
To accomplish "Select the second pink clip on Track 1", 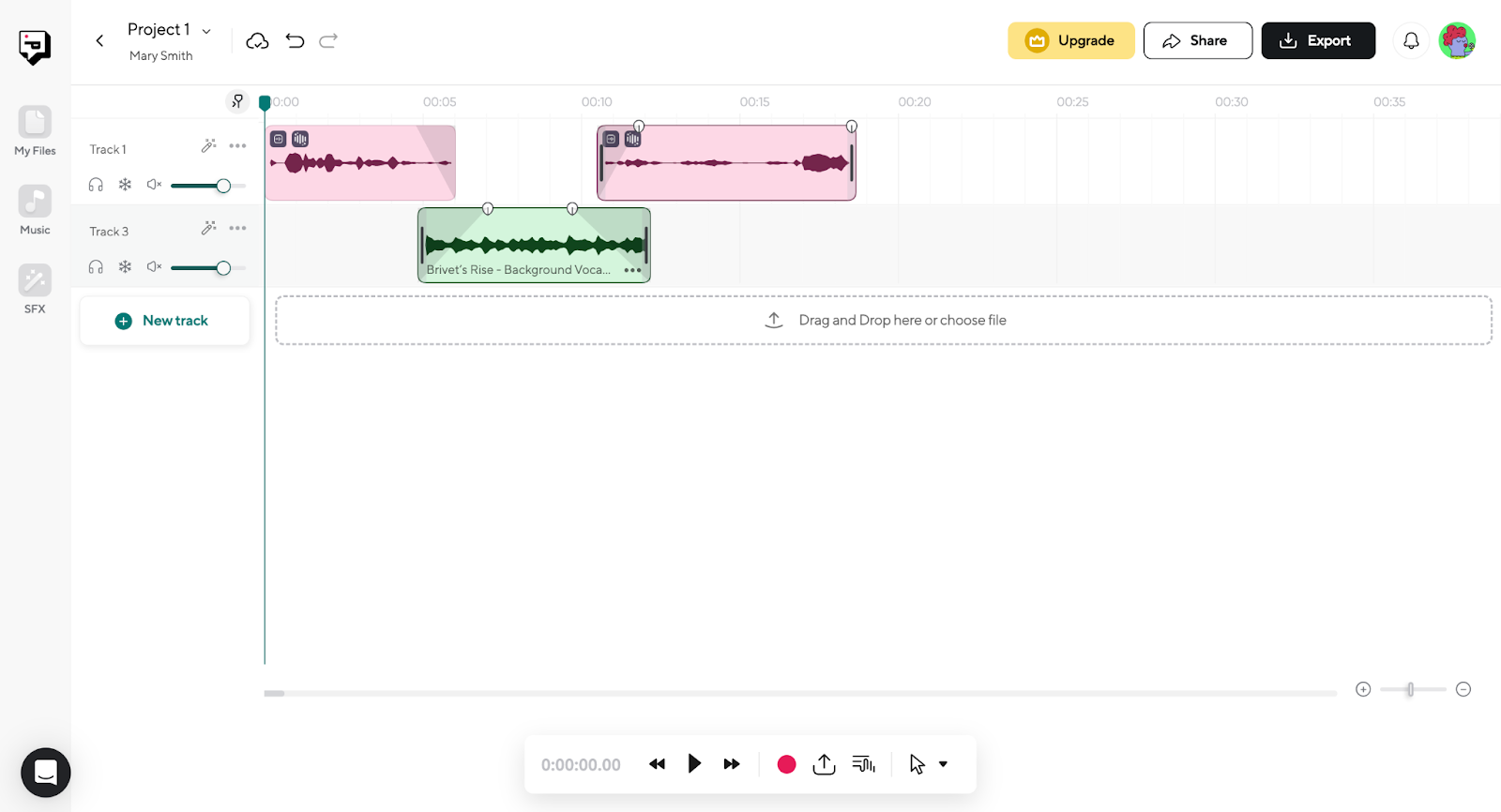I will [726, 163].
